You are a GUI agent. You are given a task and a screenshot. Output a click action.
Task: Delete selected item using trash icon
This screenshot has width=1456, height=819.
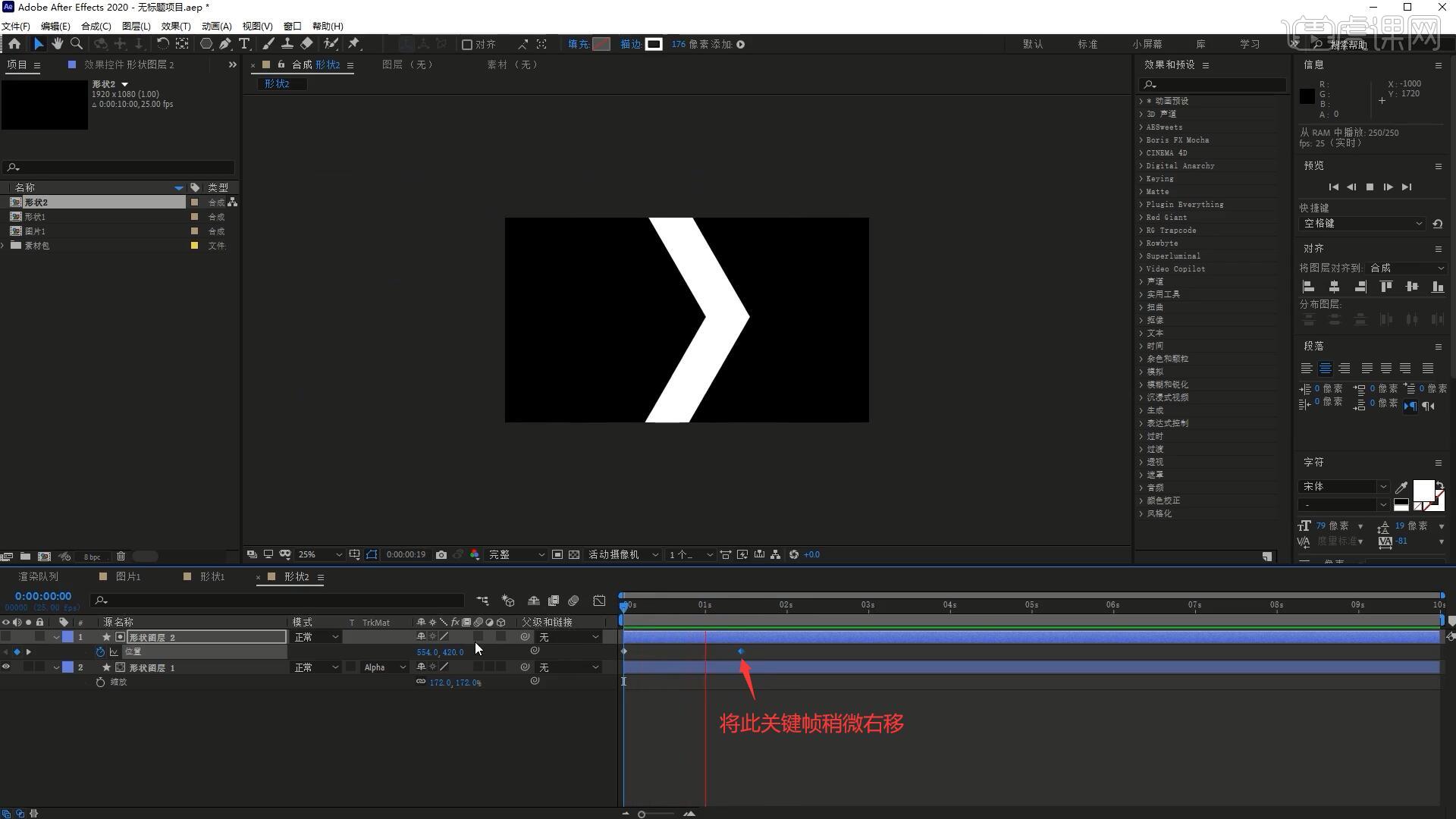(x=121, y=557)
